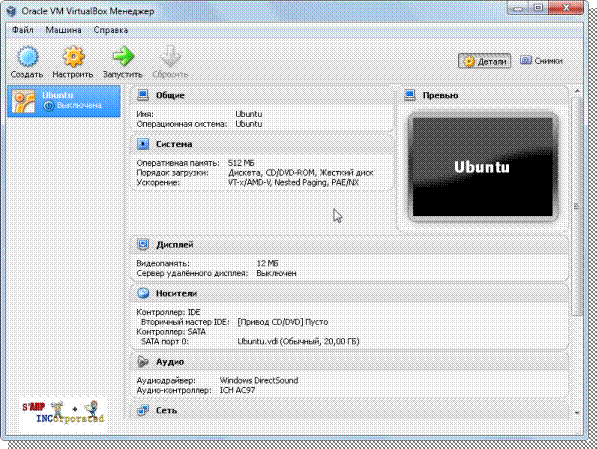Select the Ubuntu virtual machine entry

tap(64, 101)
